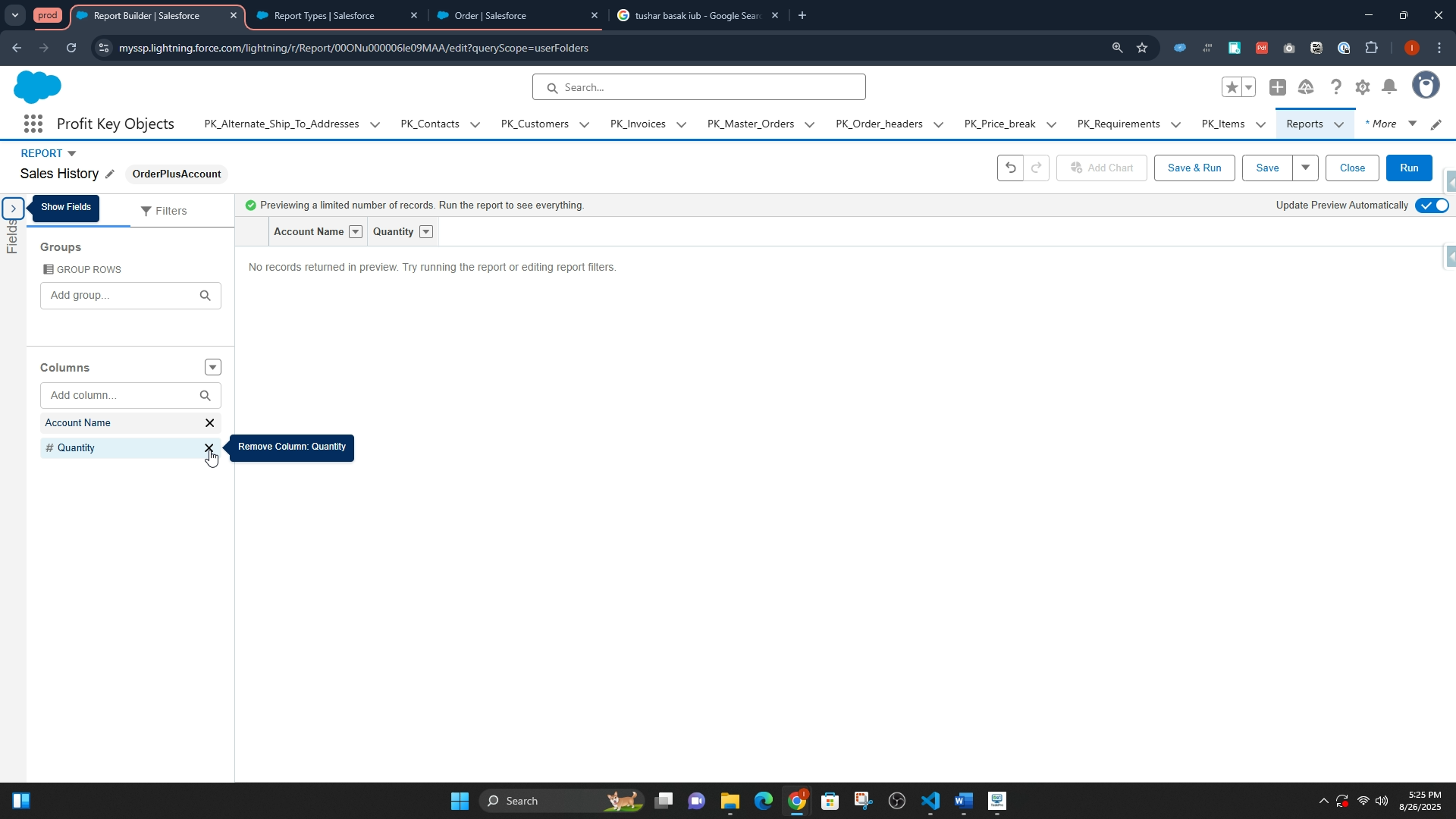Open the Columns options dropdown
This screenshot has height=819, width=1456.
[213, 368]
